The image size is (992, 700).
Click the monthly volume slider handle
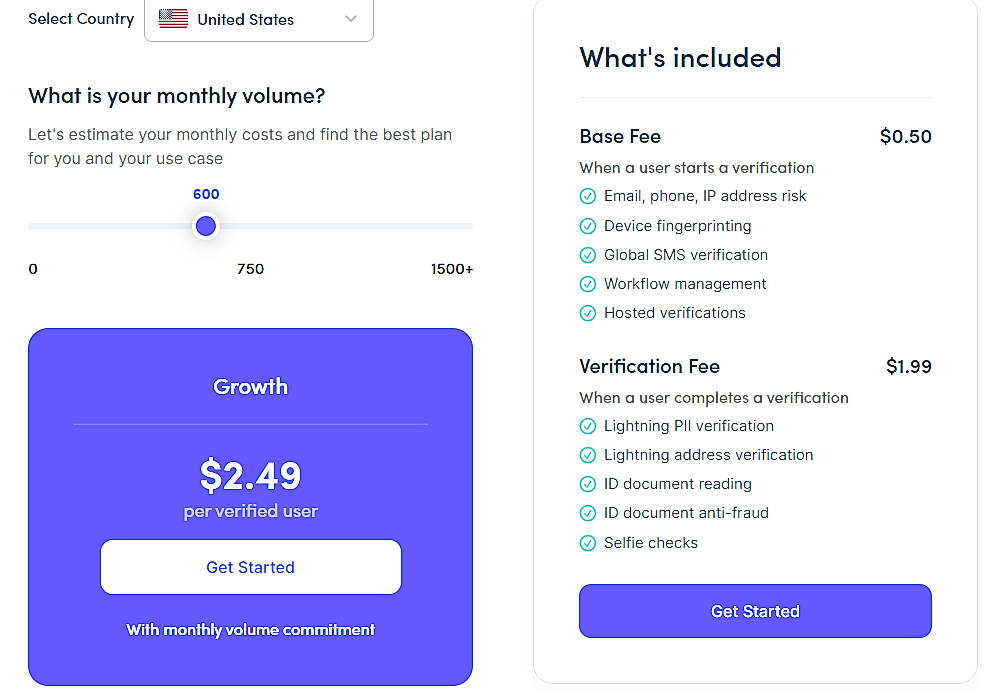tap(205, 226)
